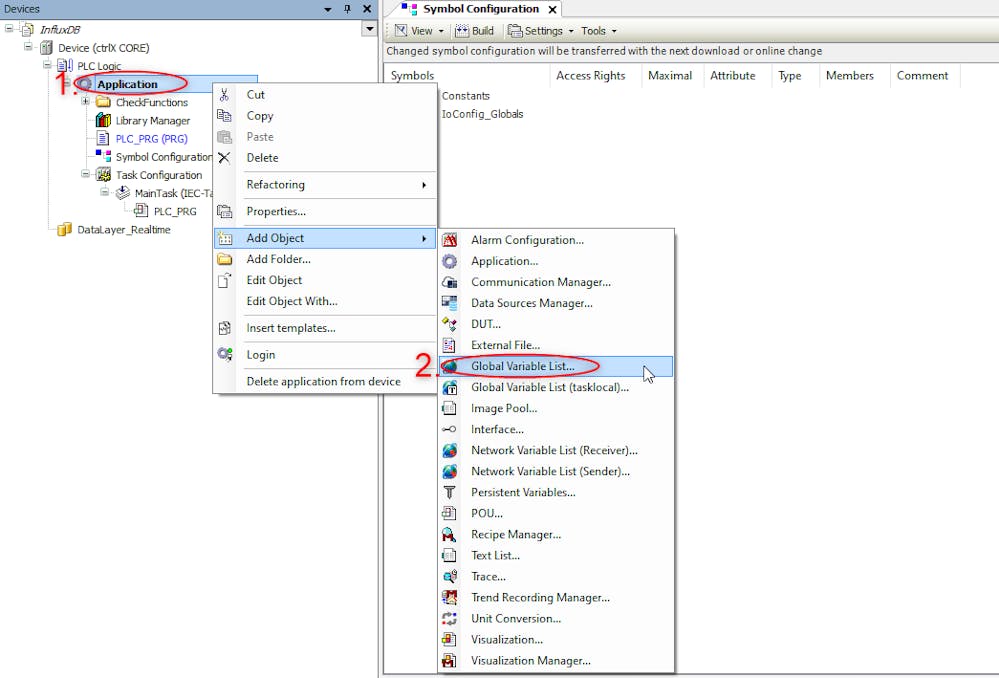The width and height of the screenshot is (999, 678).
Task: Select PLC_PRG (PRG) in device tree
Action: tap(152, 139)
